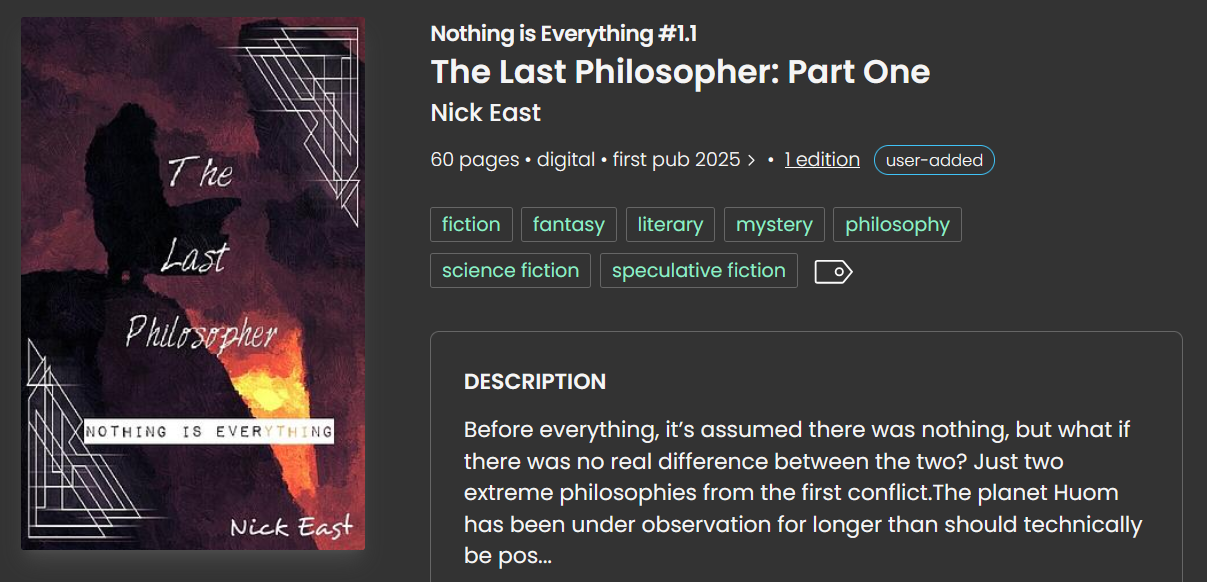
Task: Click Nick East signature on cover image
Action: tap(291, 526)
